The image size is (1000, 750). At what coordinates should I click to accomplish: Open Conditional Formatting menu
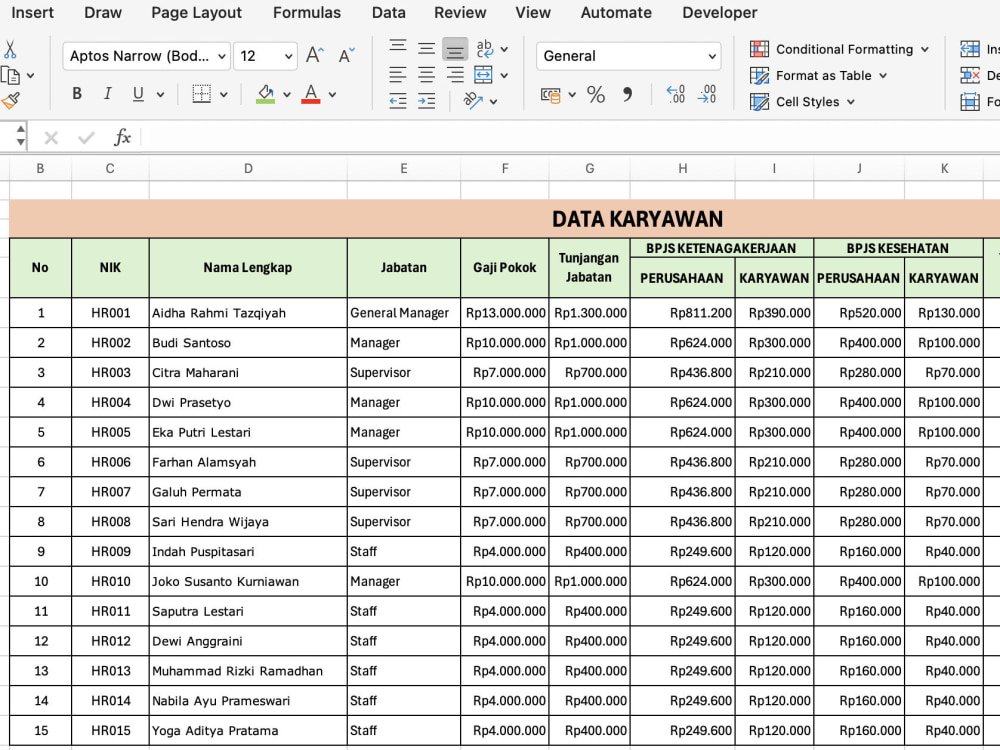point(839,49)
